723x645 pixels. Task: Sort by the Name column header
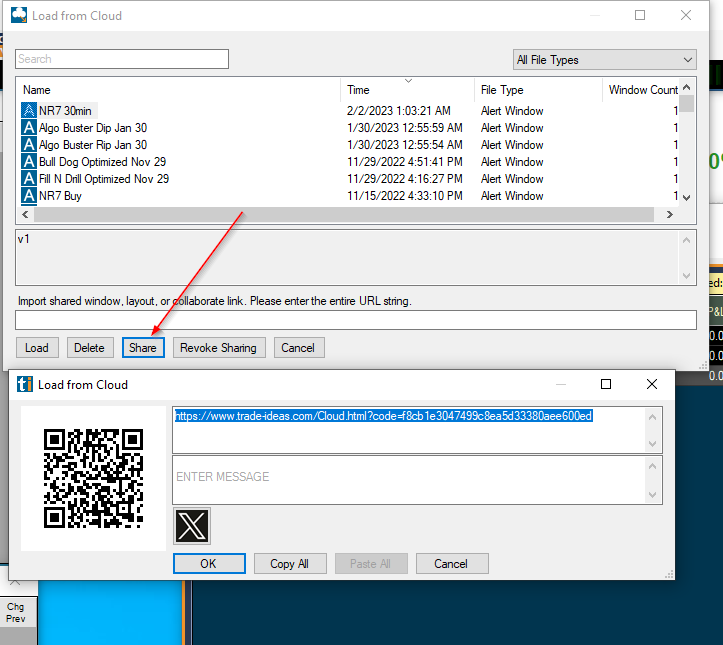[37, 90]
